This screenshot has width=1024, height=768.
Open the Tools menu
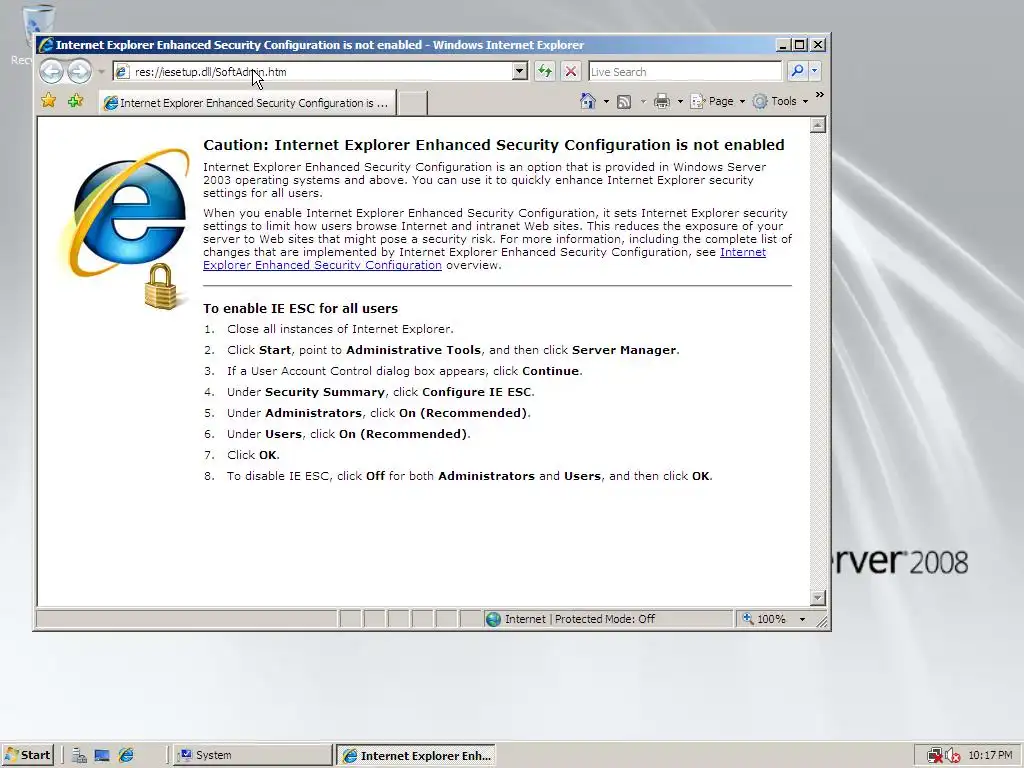(x=780, y=102)
